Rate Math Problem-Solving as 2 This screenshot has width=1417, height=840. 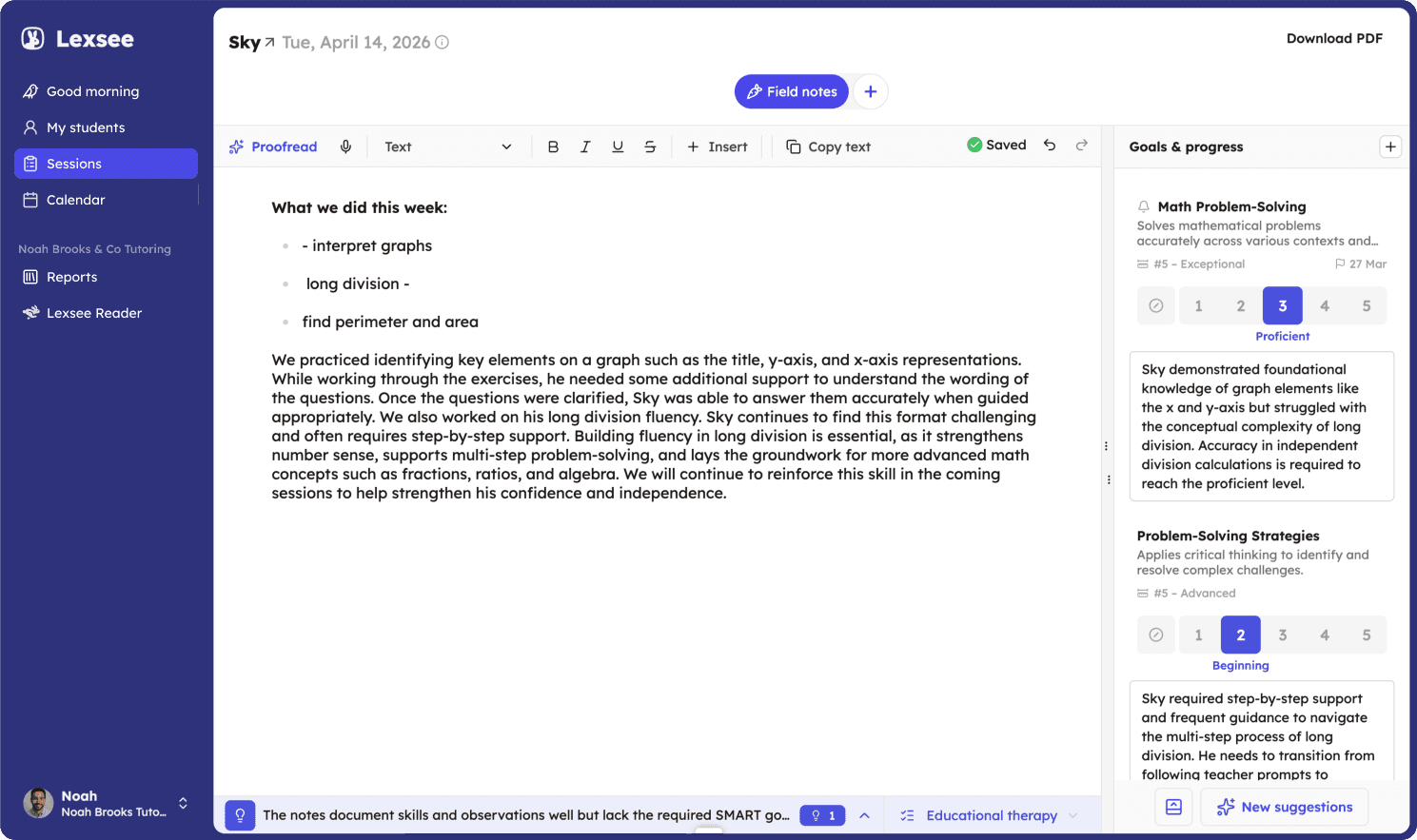click(x=1240, y=305)
